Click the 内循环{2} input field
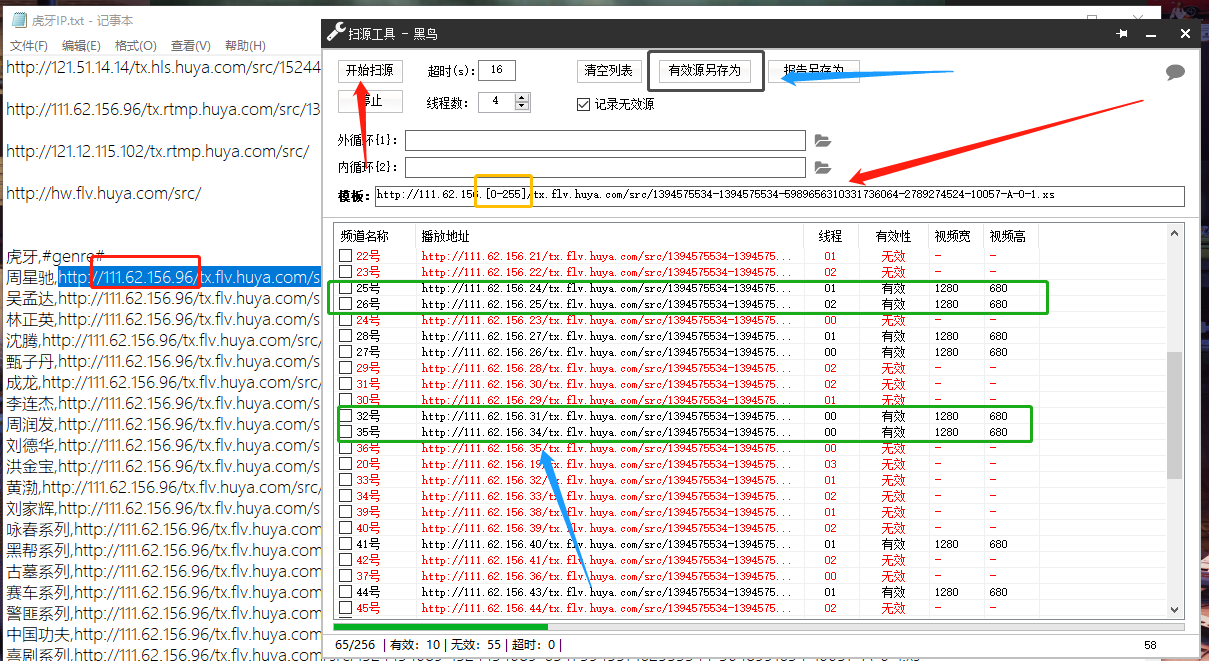This screenshot has width=1209, height=661. click(x=605, y=167)
